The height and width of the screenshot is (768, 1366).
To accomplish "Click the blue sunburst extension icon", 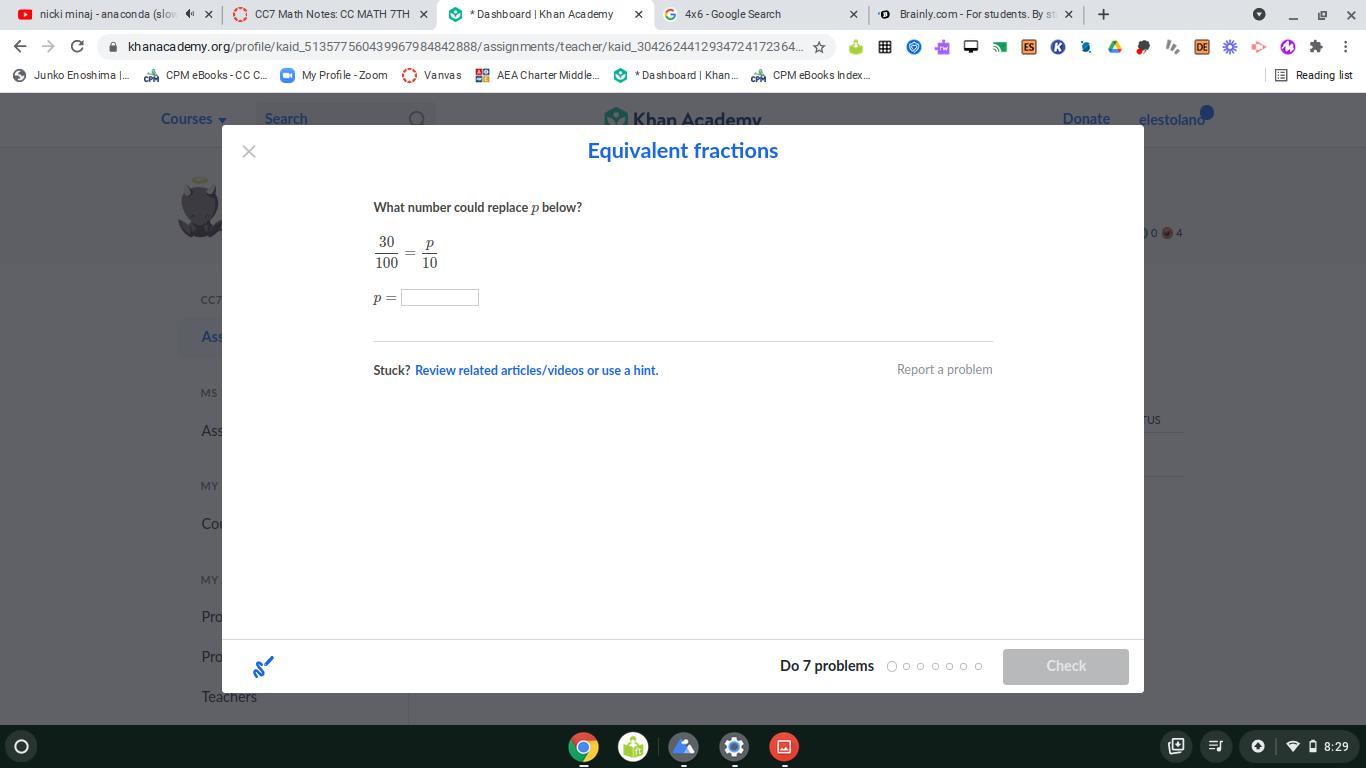I will (1230, 47).
